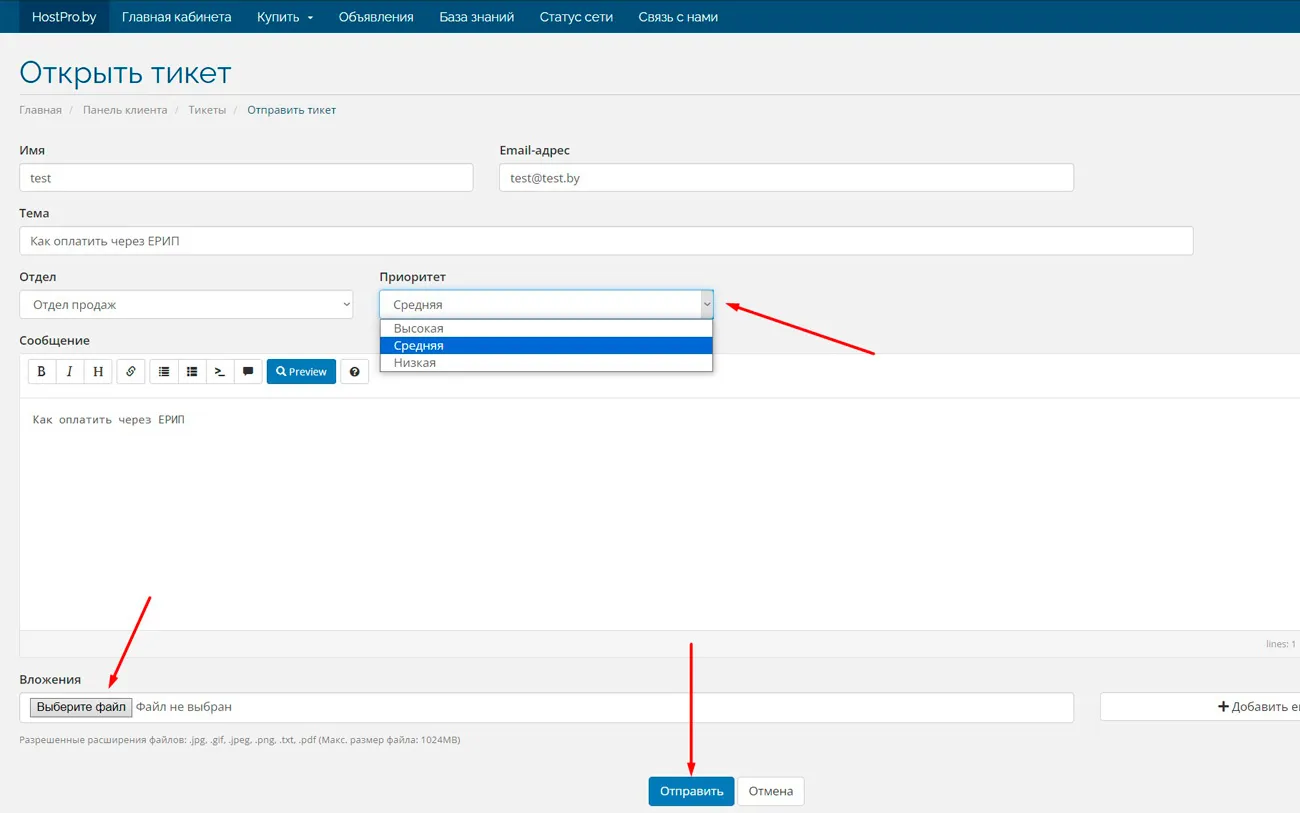Insert heading with the H button

pyautogui.click(x=98, y=371)
